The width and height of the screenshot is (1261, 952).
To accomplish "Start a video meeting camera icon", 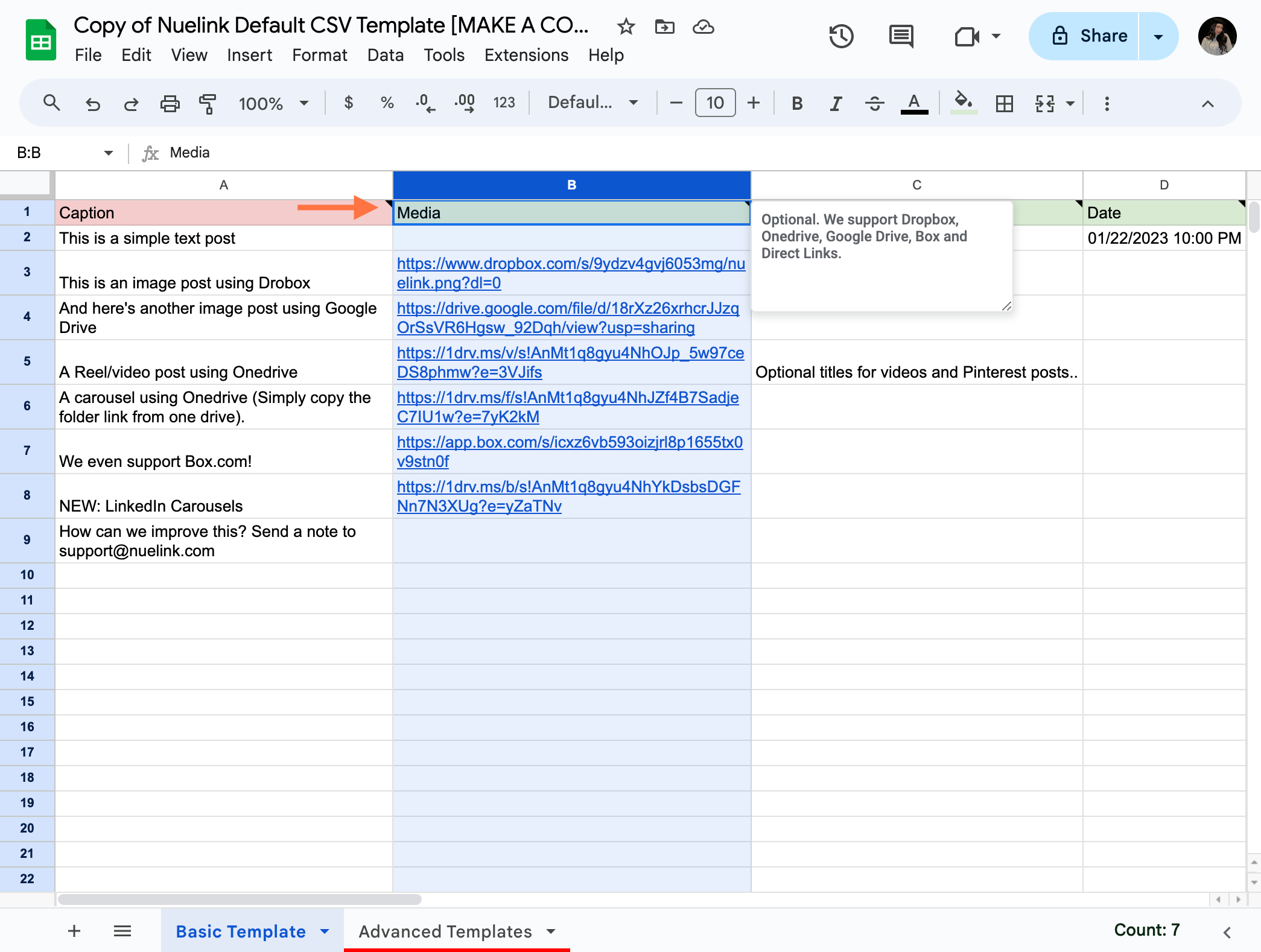I will point(967,36).
